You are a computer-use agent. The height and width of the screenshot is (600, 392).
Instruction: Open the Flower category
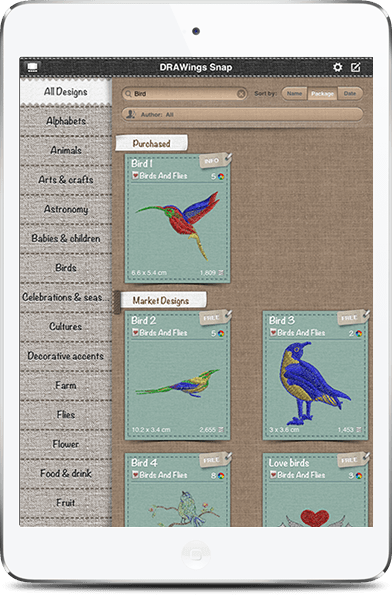[65, 444]
